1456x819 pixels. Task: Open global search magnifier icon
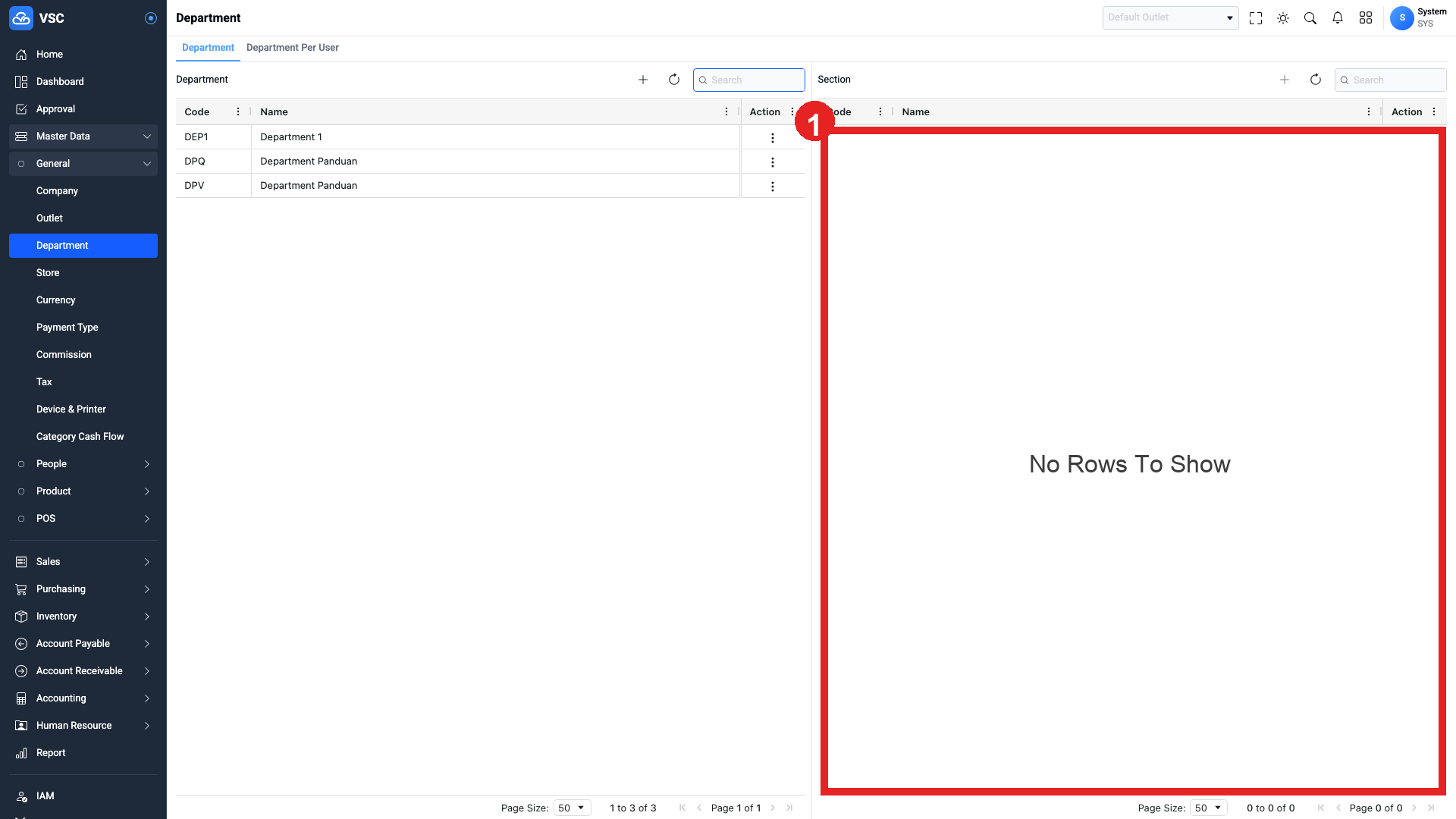coord(1310,18)
